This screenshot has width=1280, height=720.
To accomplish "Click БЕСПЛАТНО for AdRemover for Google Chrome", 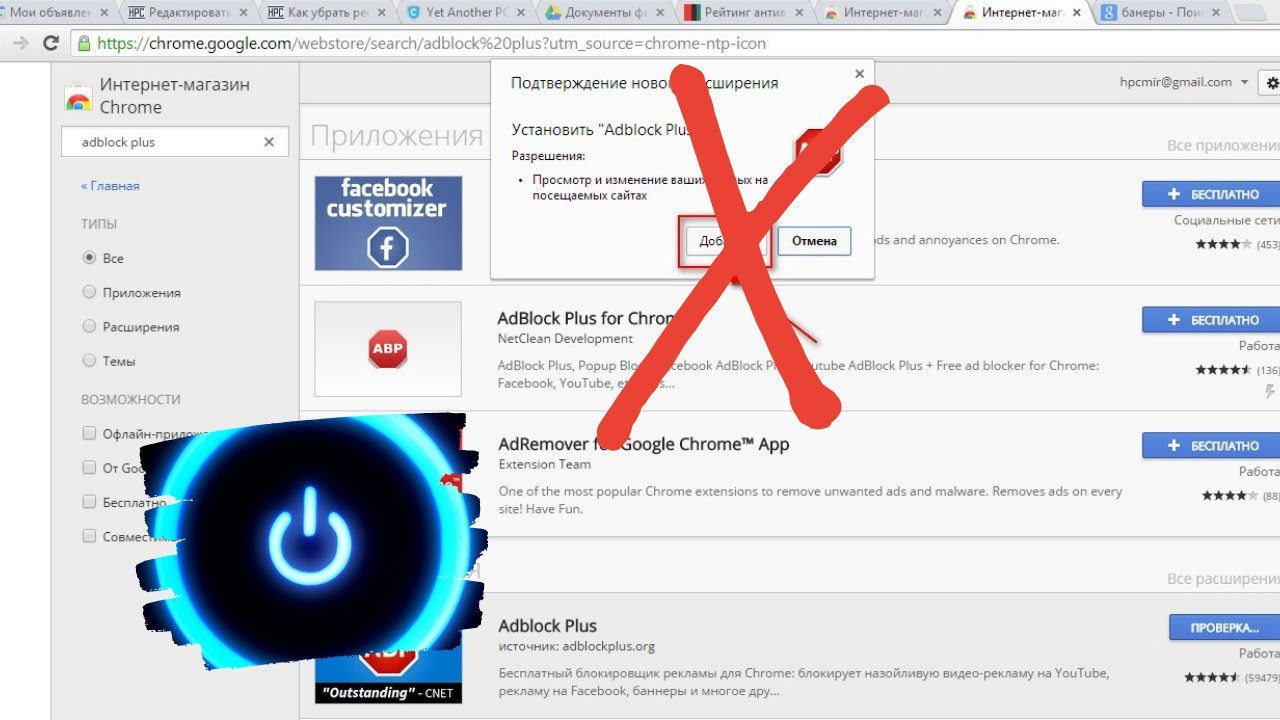I will 1210,446.
